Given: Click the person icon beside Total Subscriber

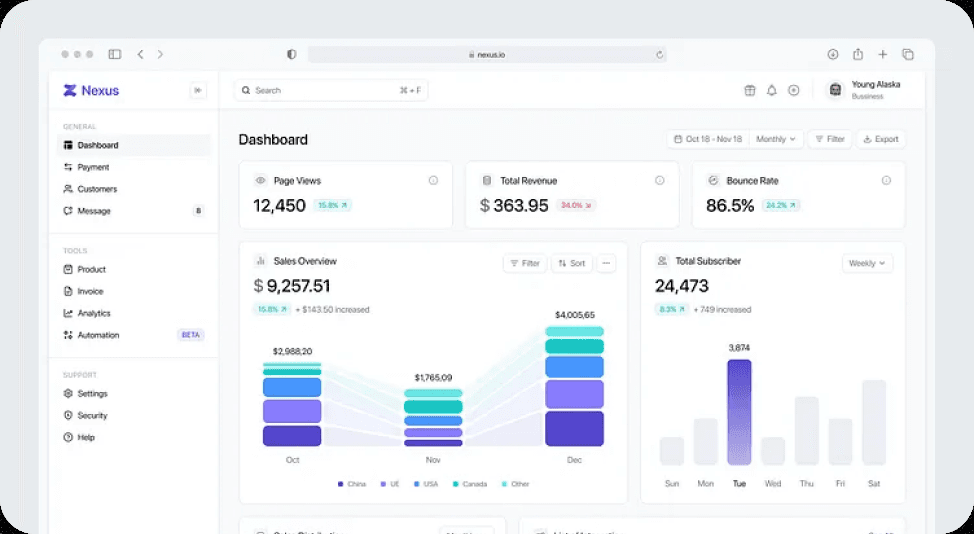Looking at the screenshot, I should tap(663, 261).
